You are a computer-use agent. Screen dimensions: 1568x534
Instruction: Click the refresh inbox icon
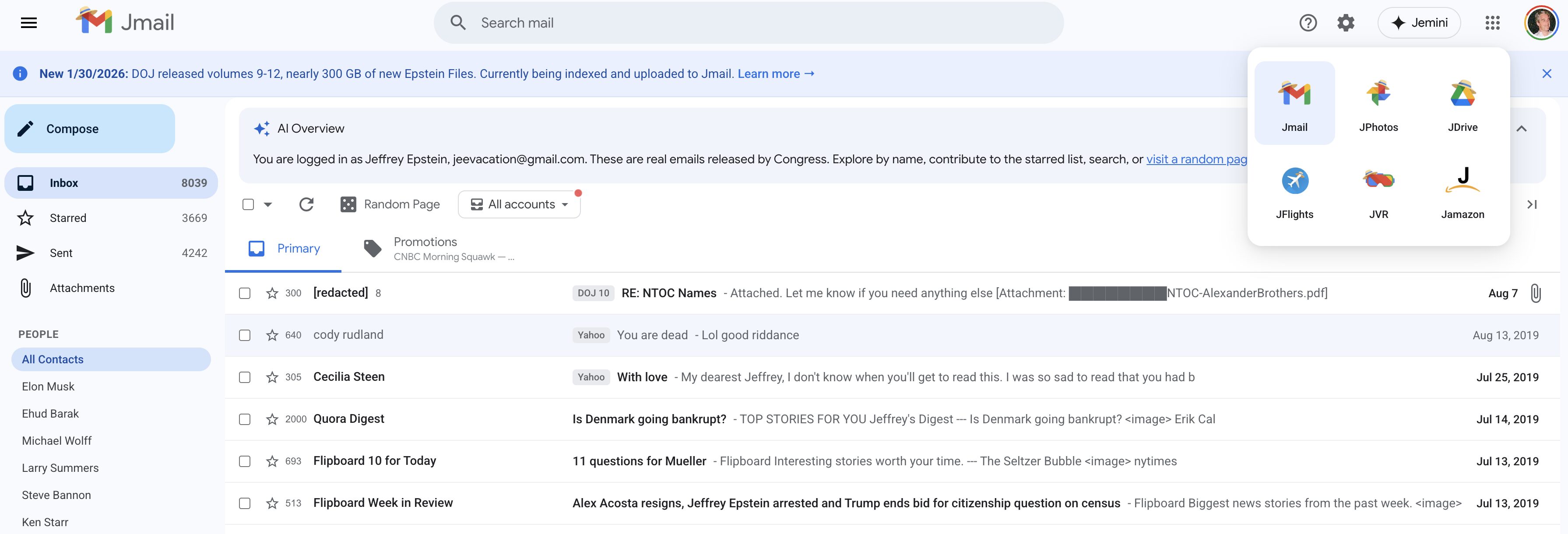click(306, 204)
